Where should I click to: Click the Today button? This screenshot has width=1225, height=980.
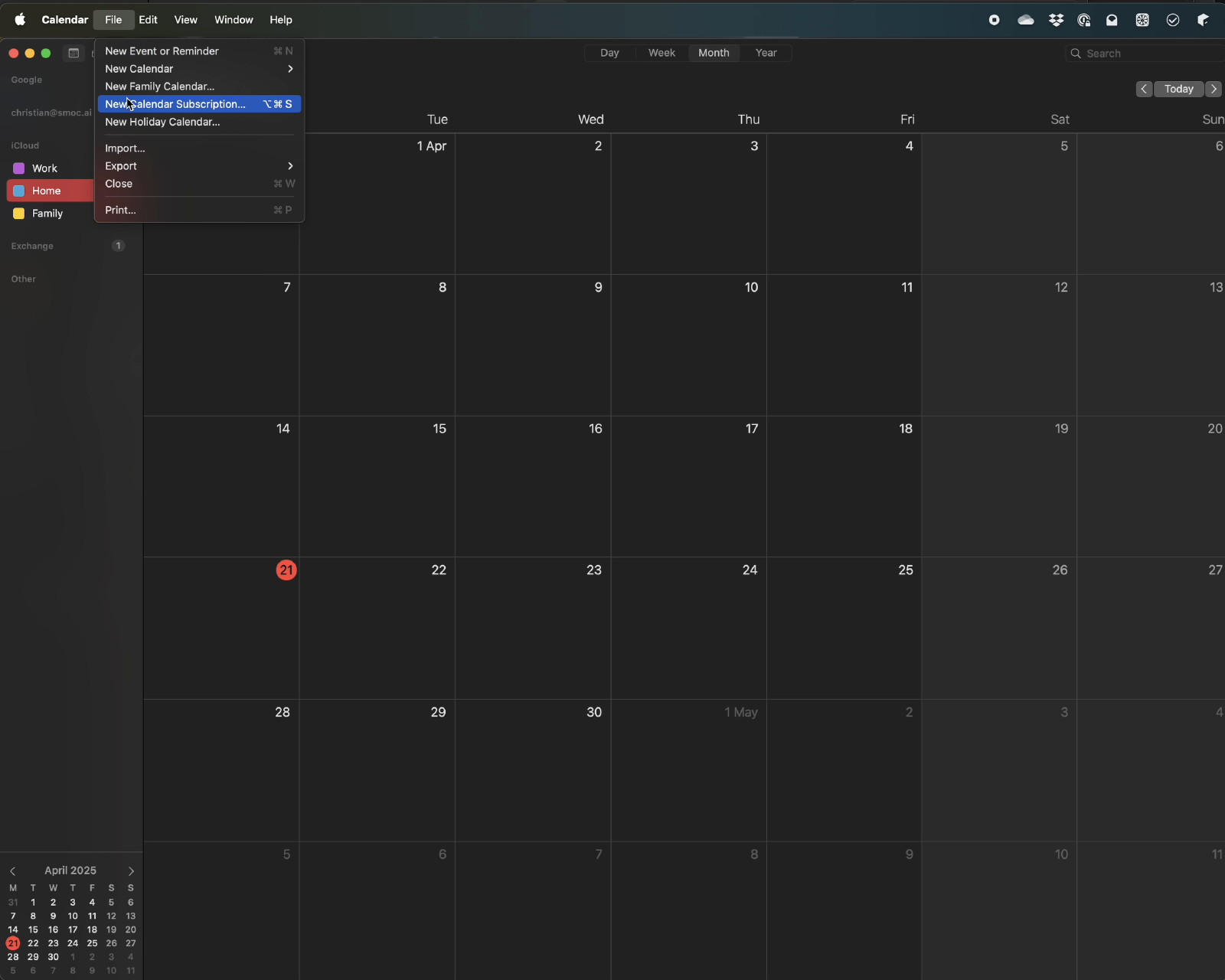coord(1178,89)
